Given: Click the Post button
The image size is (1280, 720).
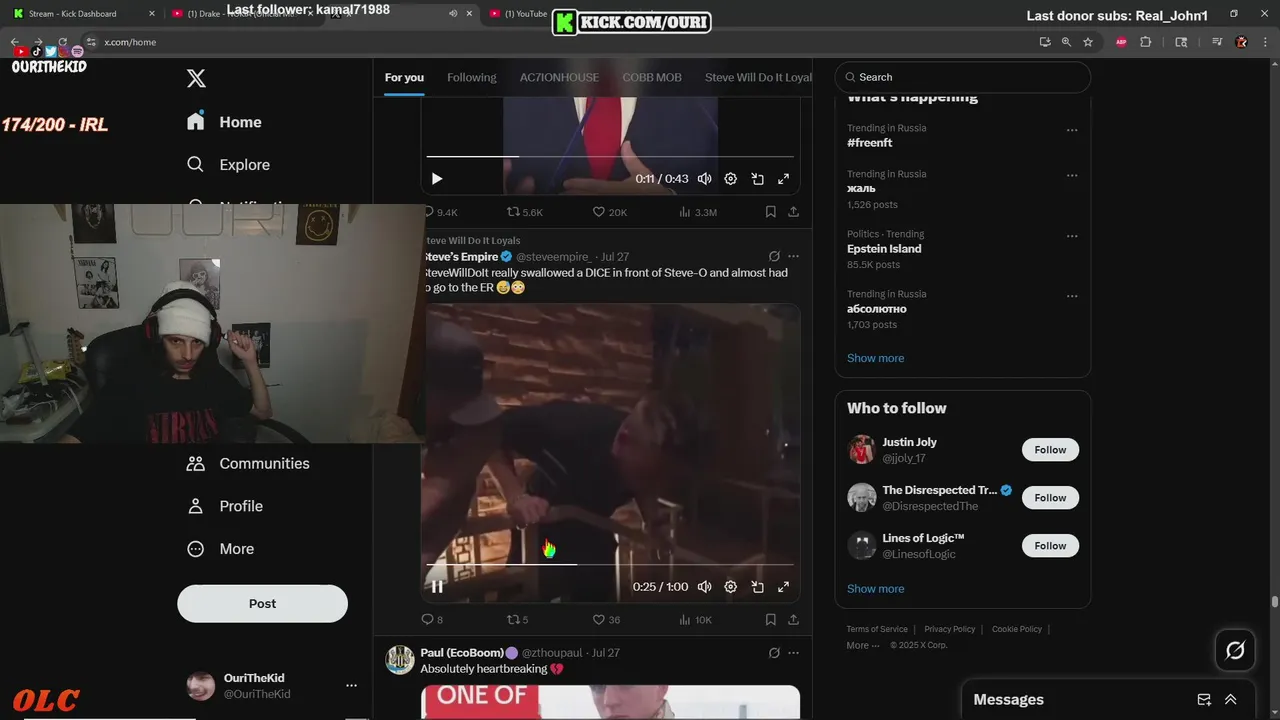Looking at the screenshot, I should pos(262,604).
